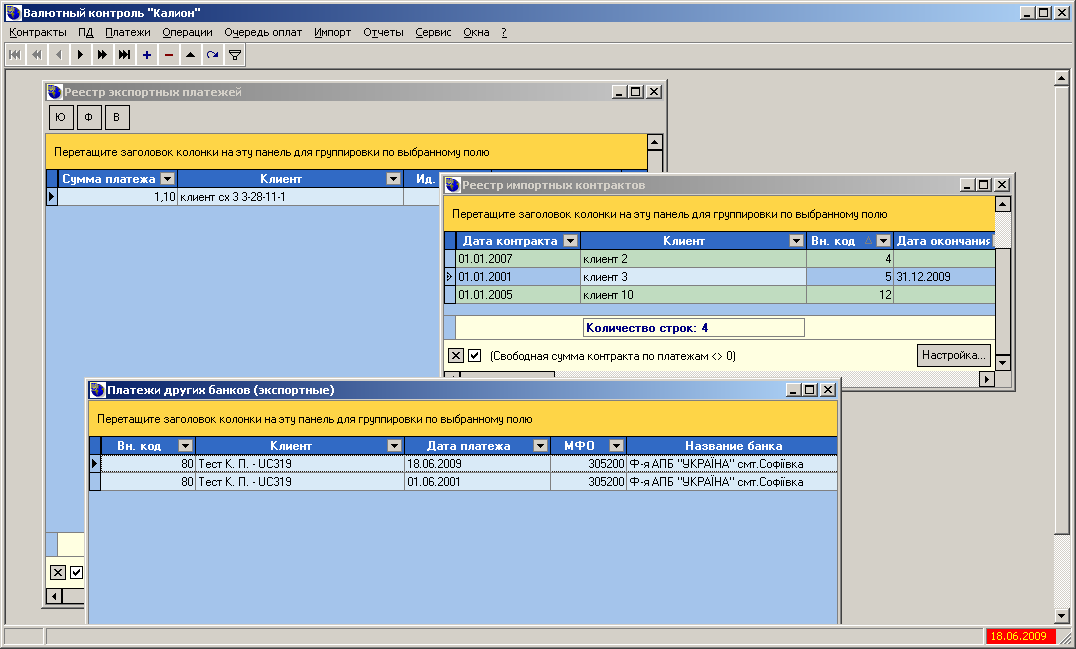Click the black up-triangle edit icon
Viewport: 1076px width, 649px height.
click(190, 55)
